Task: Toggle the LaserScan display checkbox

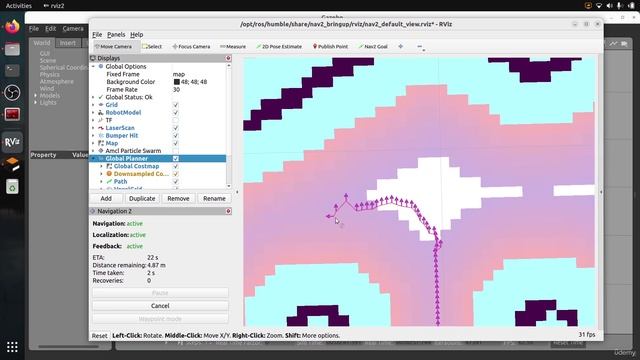Action: point(176,128)
